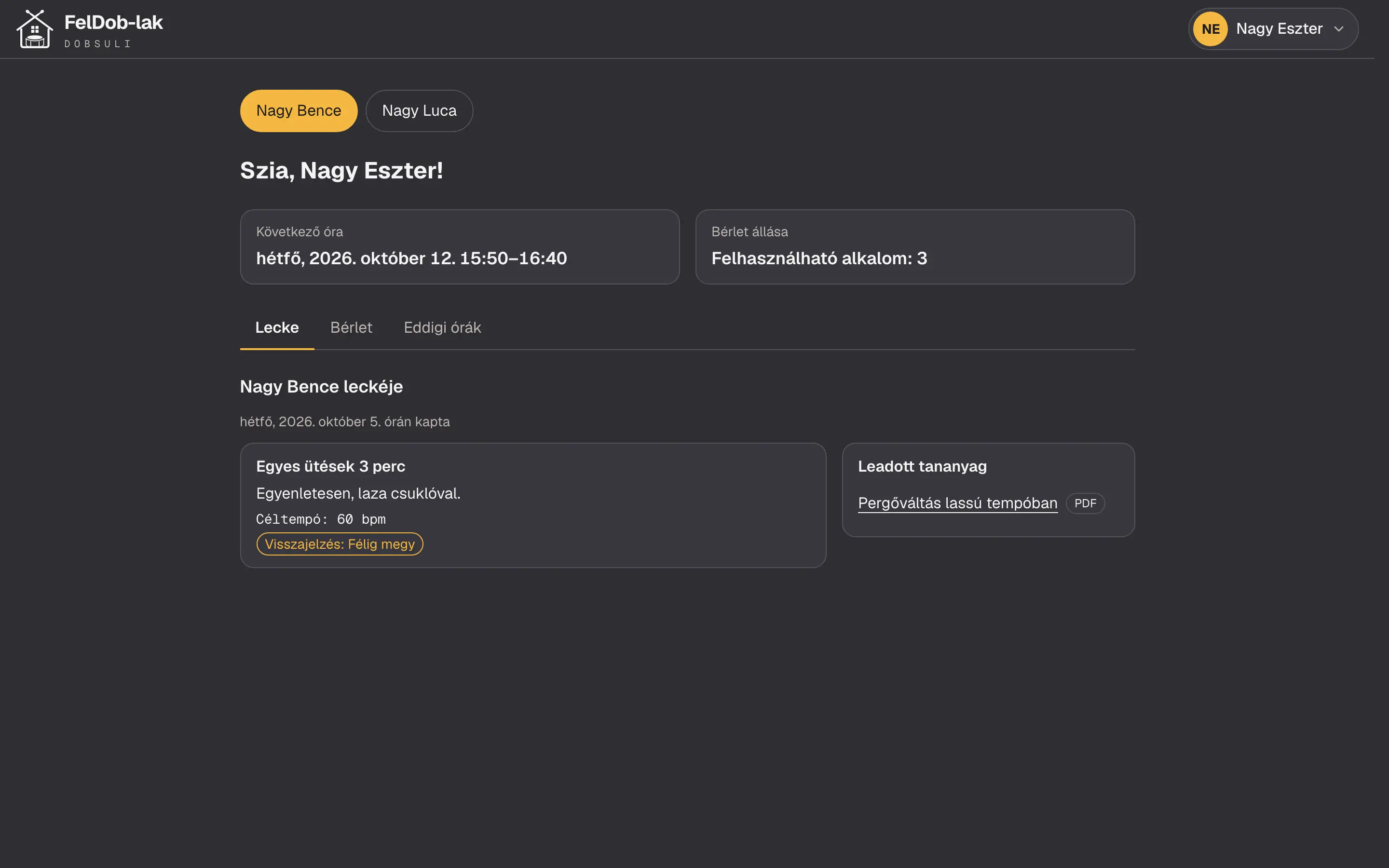Viewport: 1389px width, 868px height.
Task: Click the Céltempó: 60 bpm text
Action: tap(321, 519)
